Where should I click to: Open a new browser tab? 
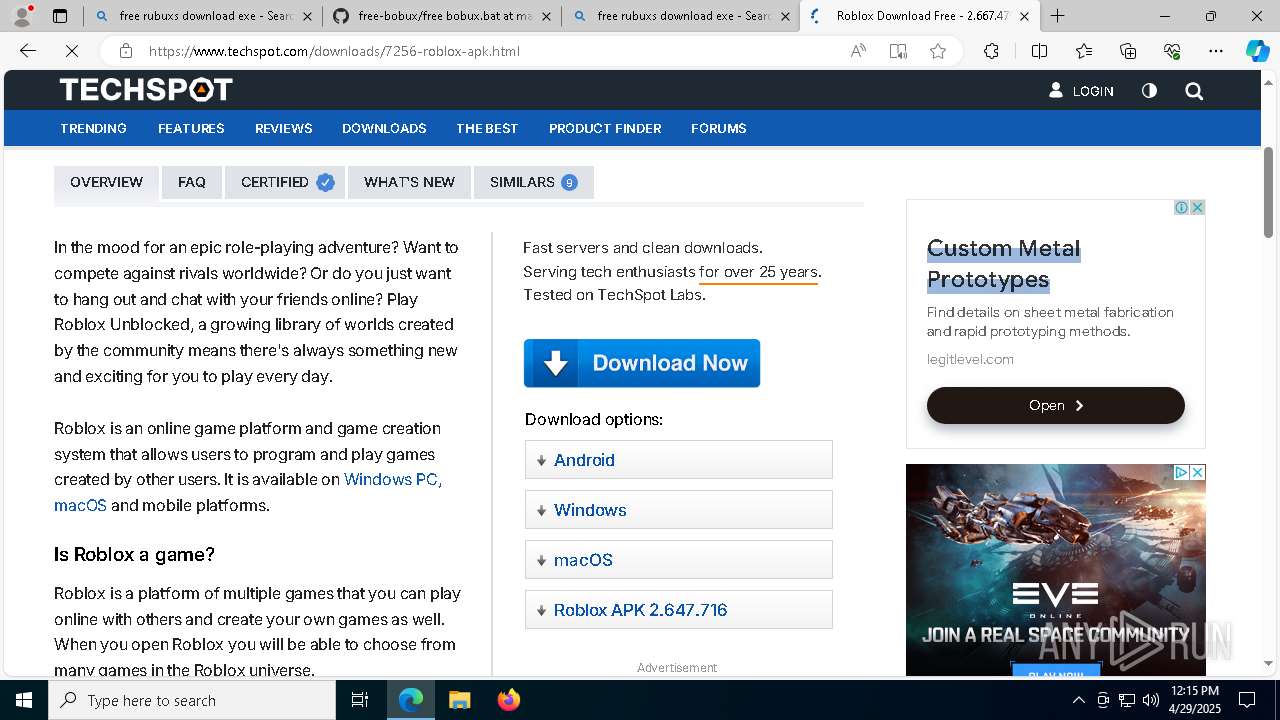pyautogui.click(x=1057, y=16)
